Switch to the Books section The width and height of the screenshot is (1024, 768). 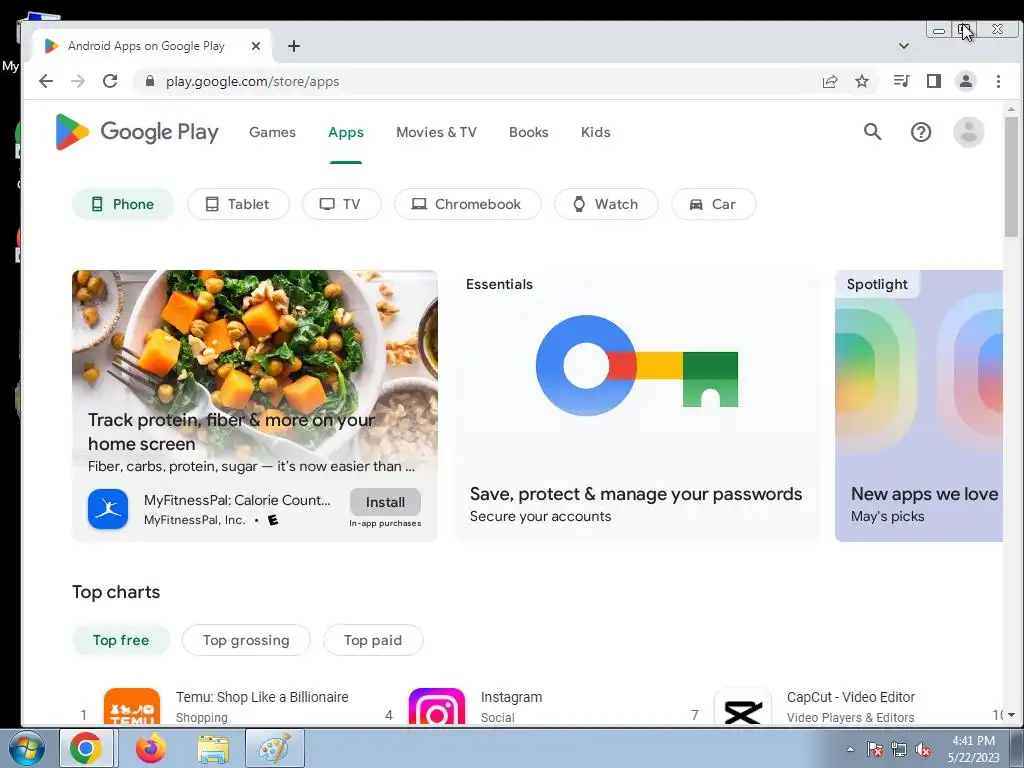tap(528, 132)
